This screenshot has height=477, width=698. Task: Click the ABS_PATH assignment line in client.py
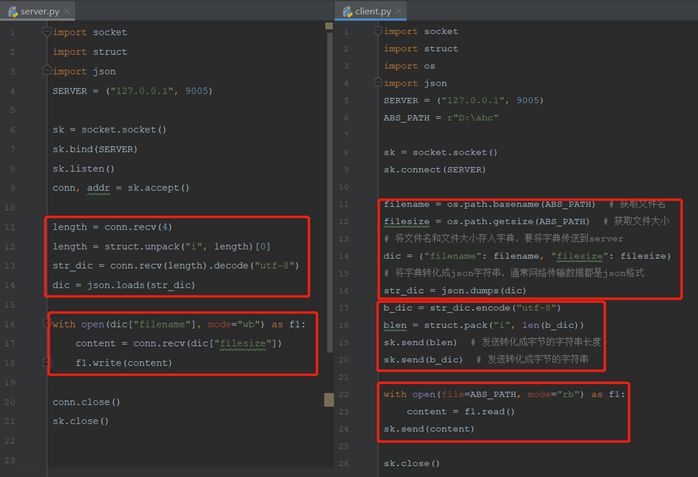tap(441, 118)
